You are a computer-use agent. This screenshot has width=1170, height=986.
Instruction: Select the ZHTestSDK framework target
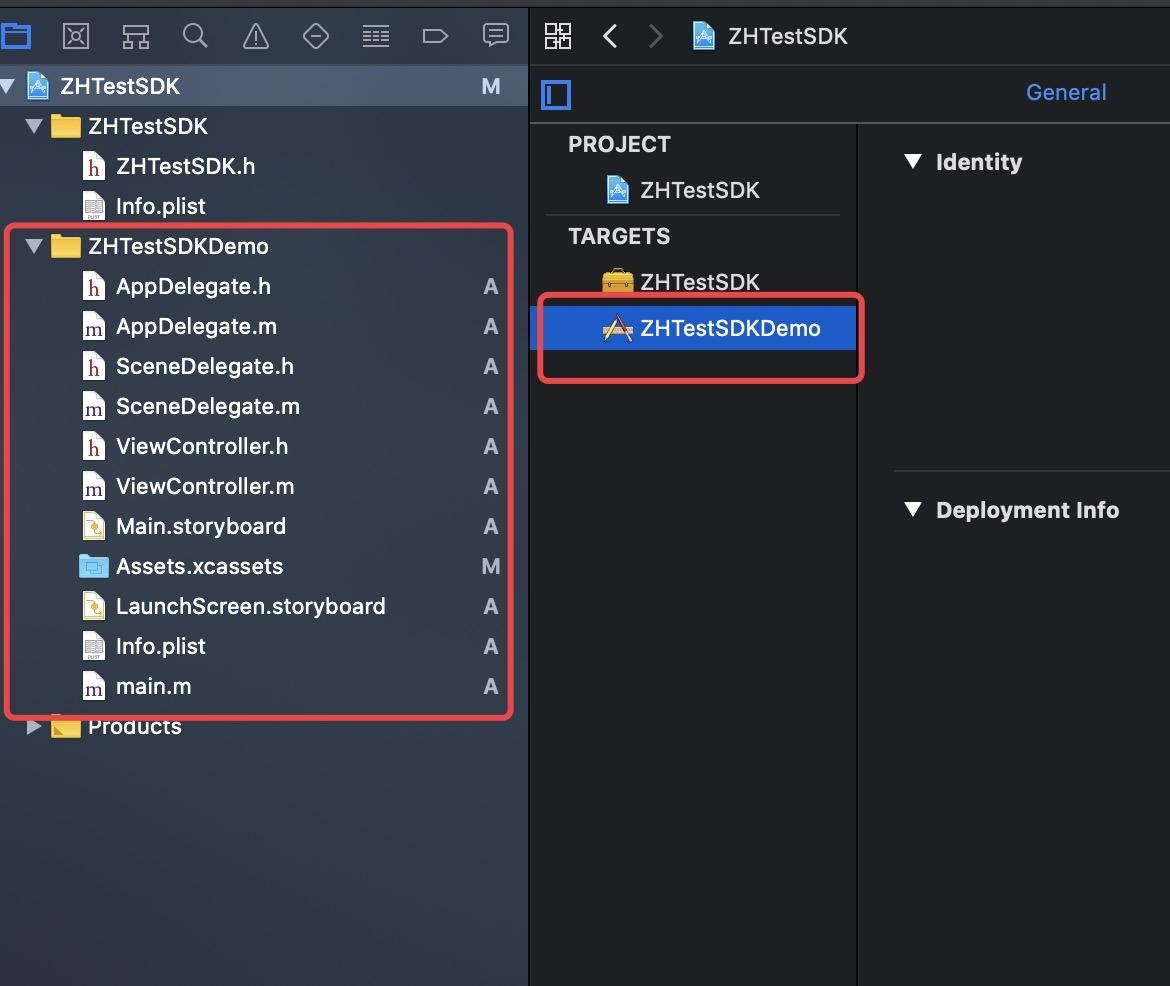(x=699, y=282)
